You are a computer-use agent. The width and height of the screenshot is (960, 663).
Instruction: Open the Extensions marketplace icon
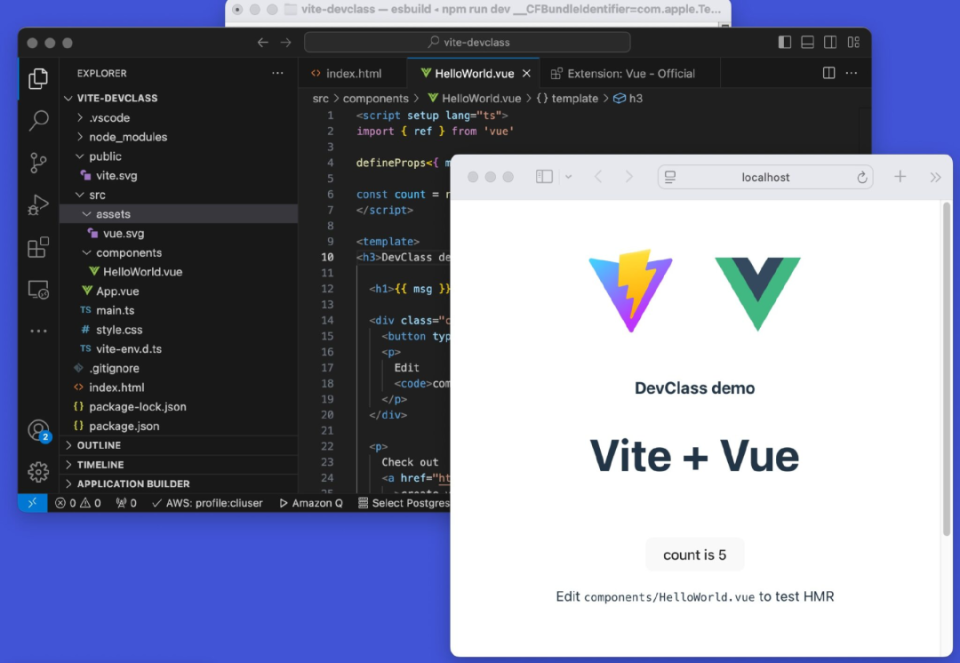pyautogui.click(x=37, y=247)
